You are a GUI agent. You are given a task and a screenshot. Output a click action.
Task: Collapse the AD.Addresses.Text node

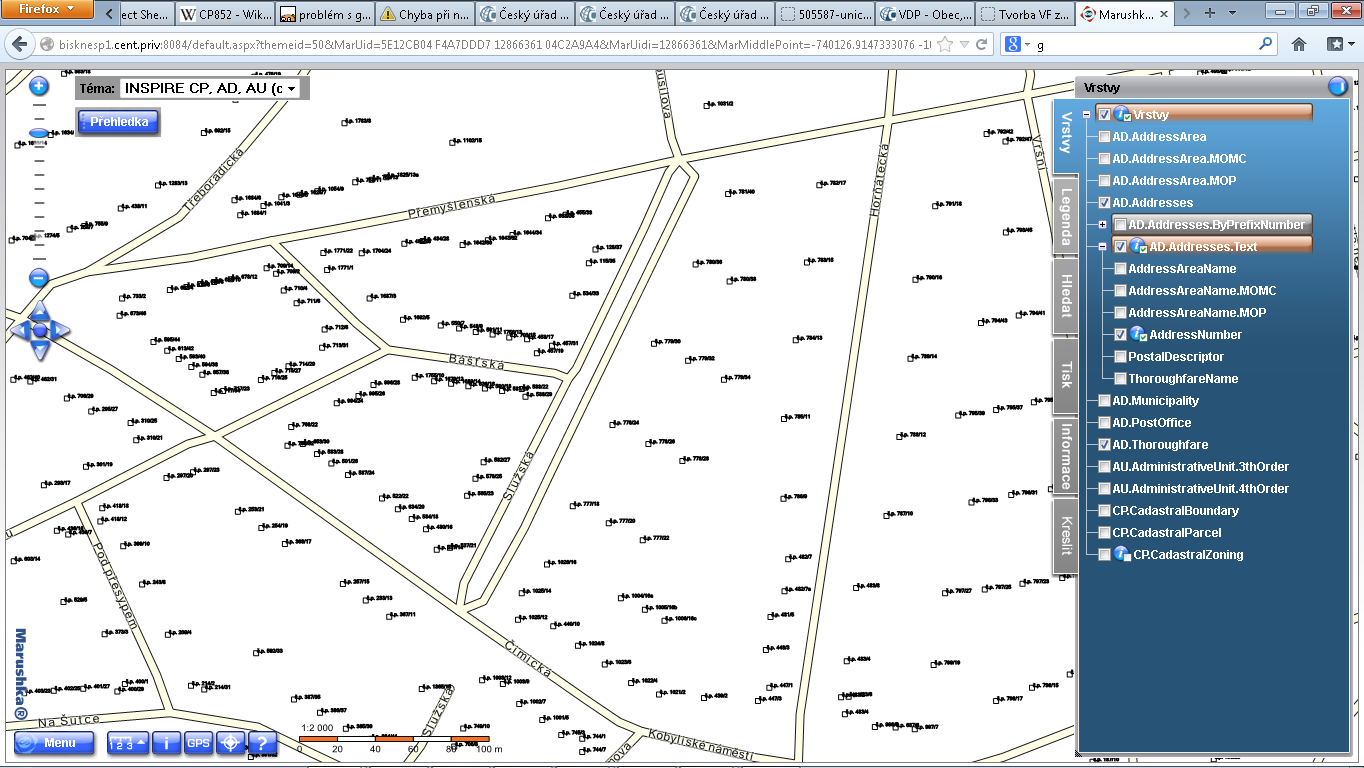click(1102, 247)
